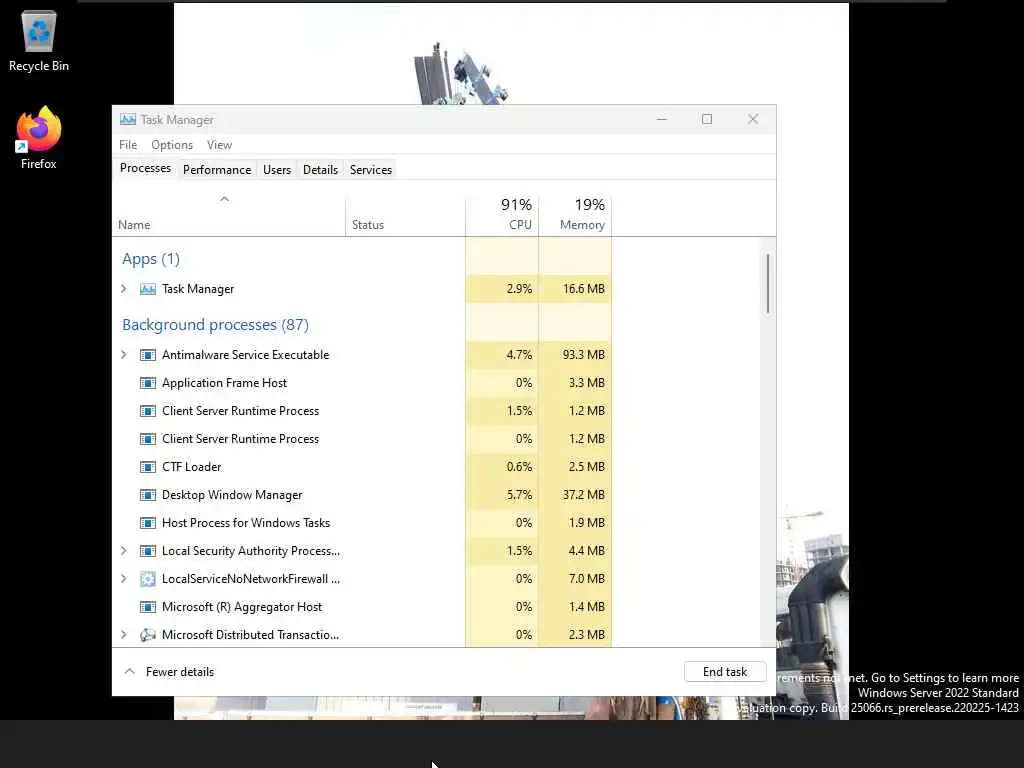The image size is (1024, 768).
Task: Expand the Task Manager app entry
Action: click(124, 289)
